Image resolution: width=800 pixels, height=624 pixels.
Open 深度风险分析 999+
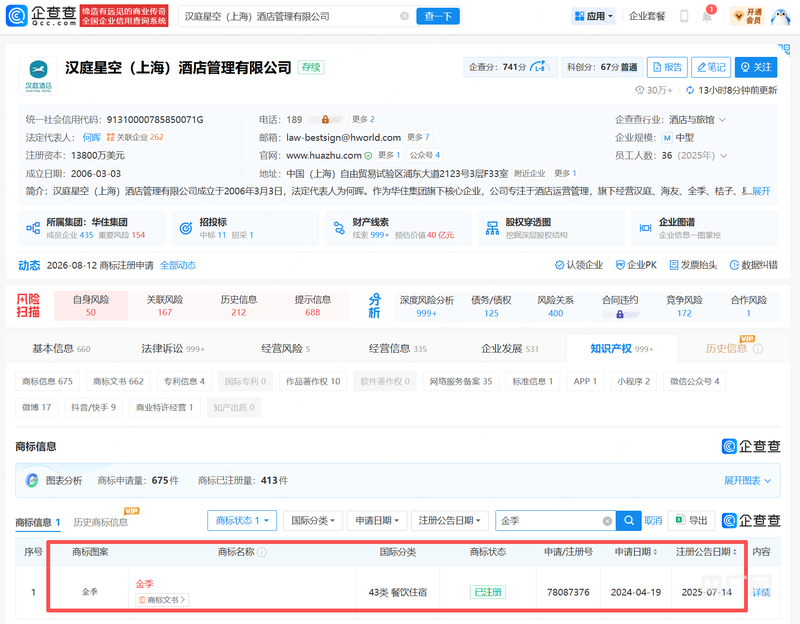427,306
